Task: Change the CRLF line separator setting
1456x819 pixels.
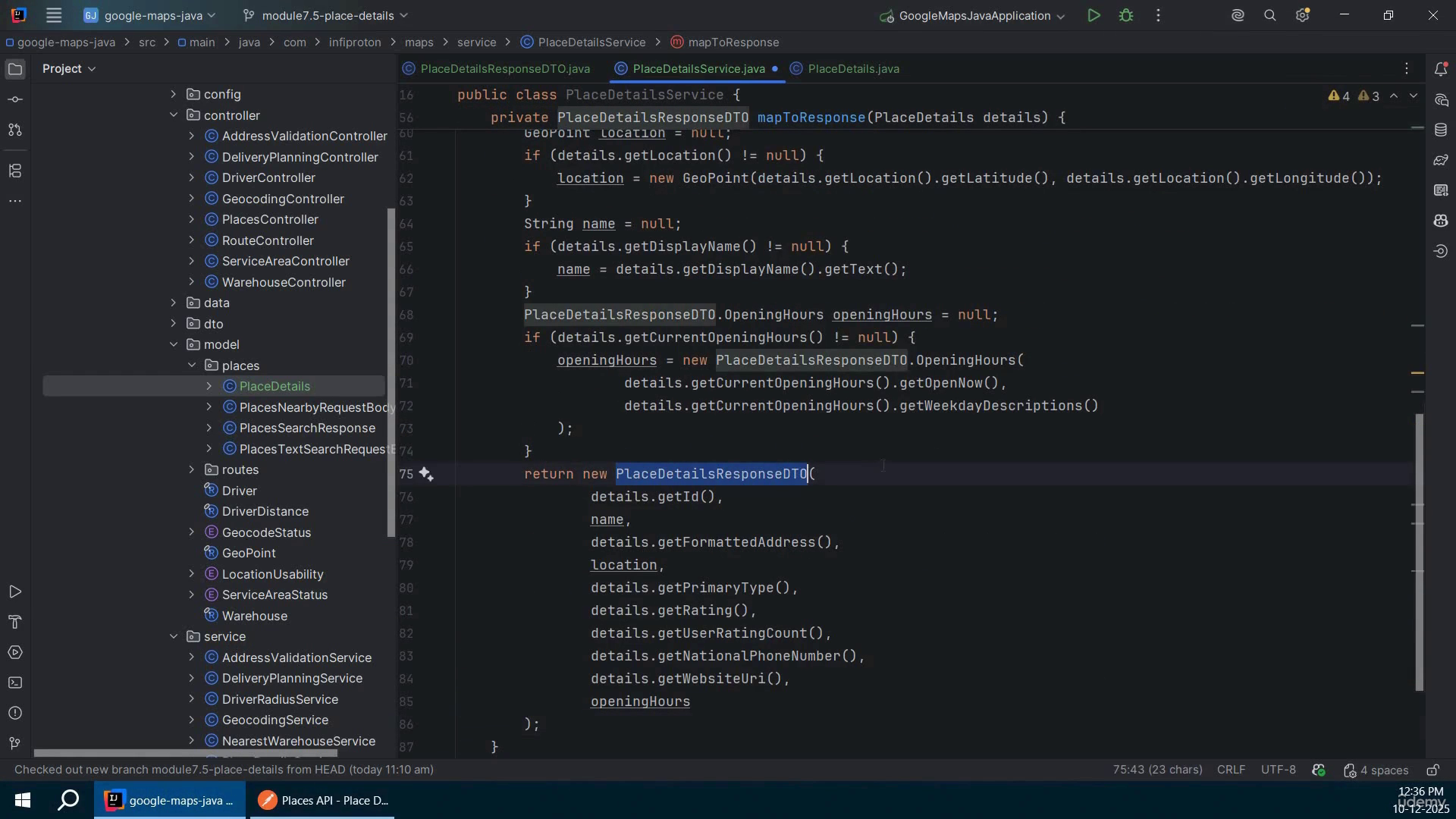Action: tap(1231, 770)
